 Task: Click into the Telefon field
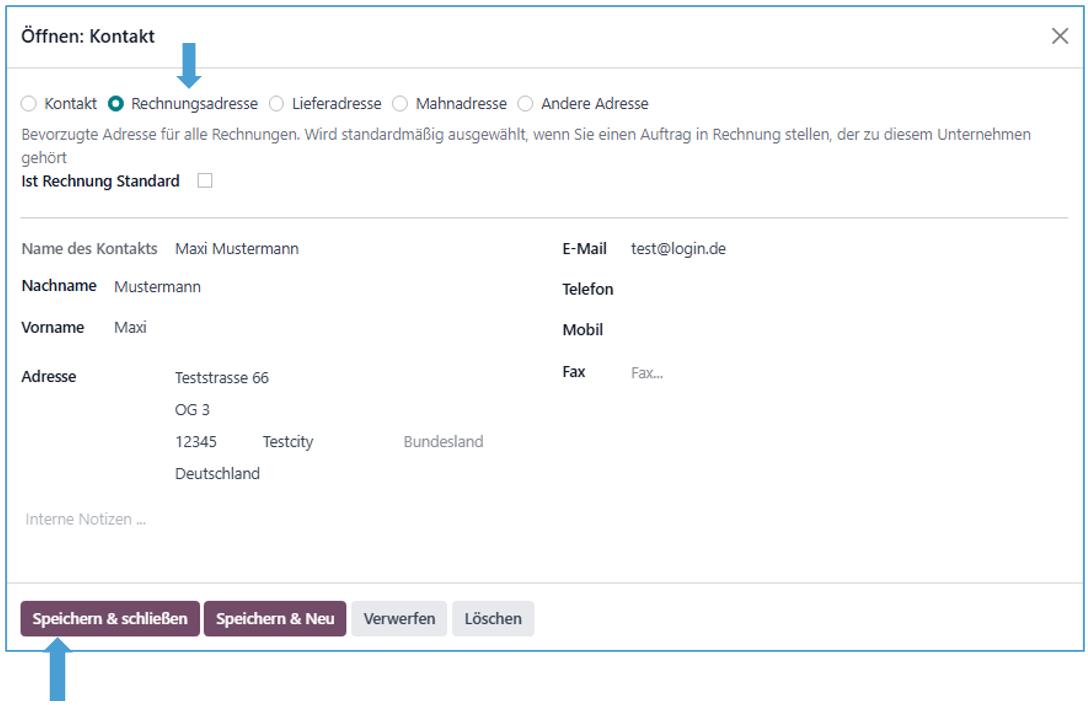840,290
